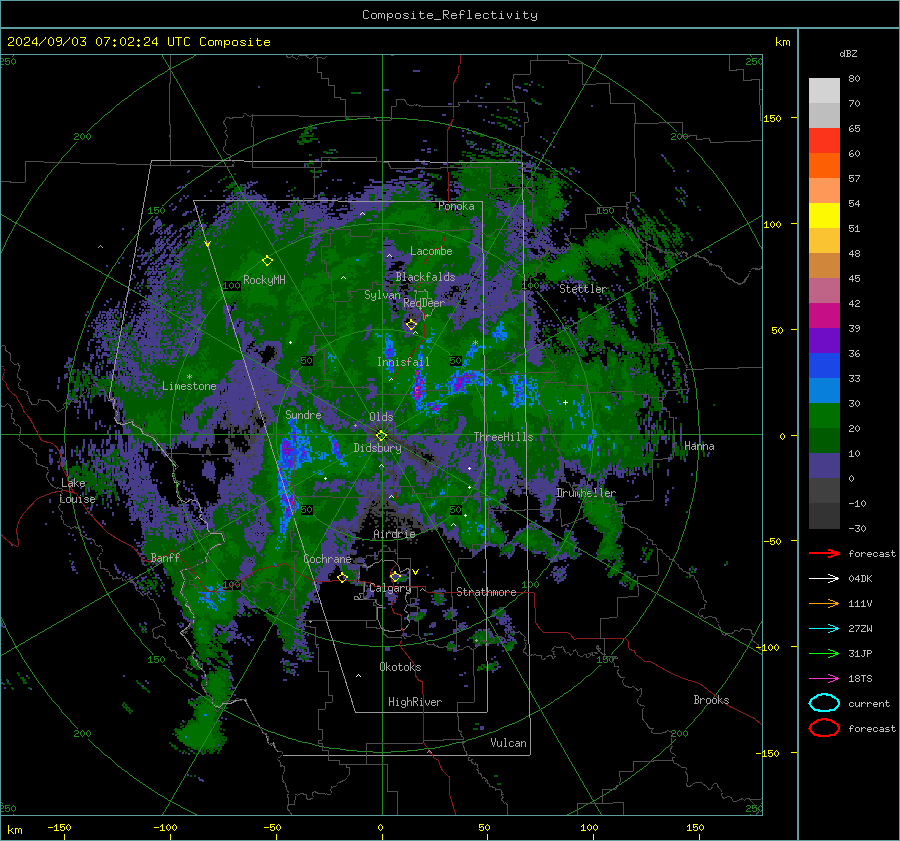Click the Lake Louise label
Viewport: 900px width, 841px height.
77,491
